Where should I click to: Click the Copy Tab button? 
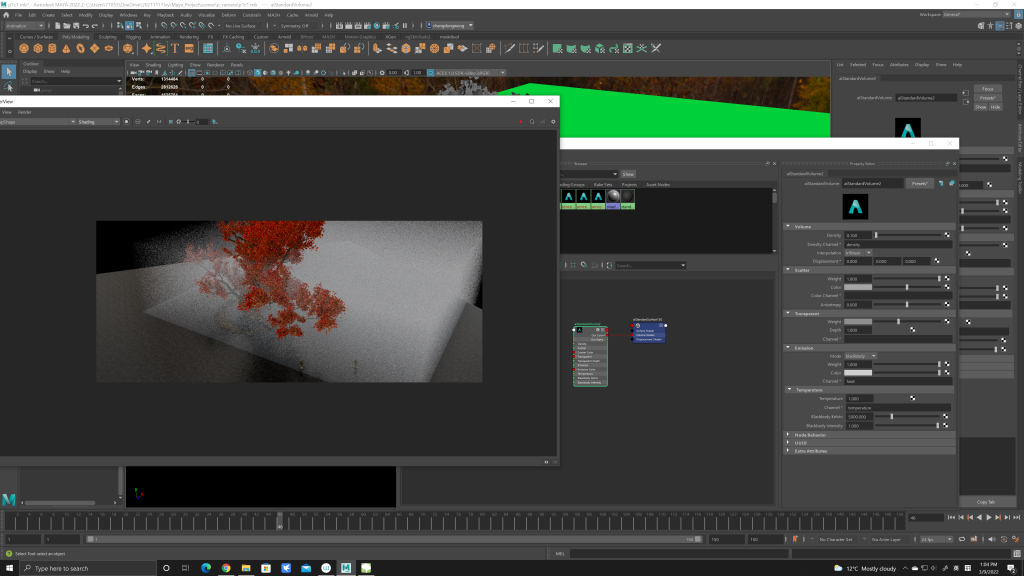[985, 501]
